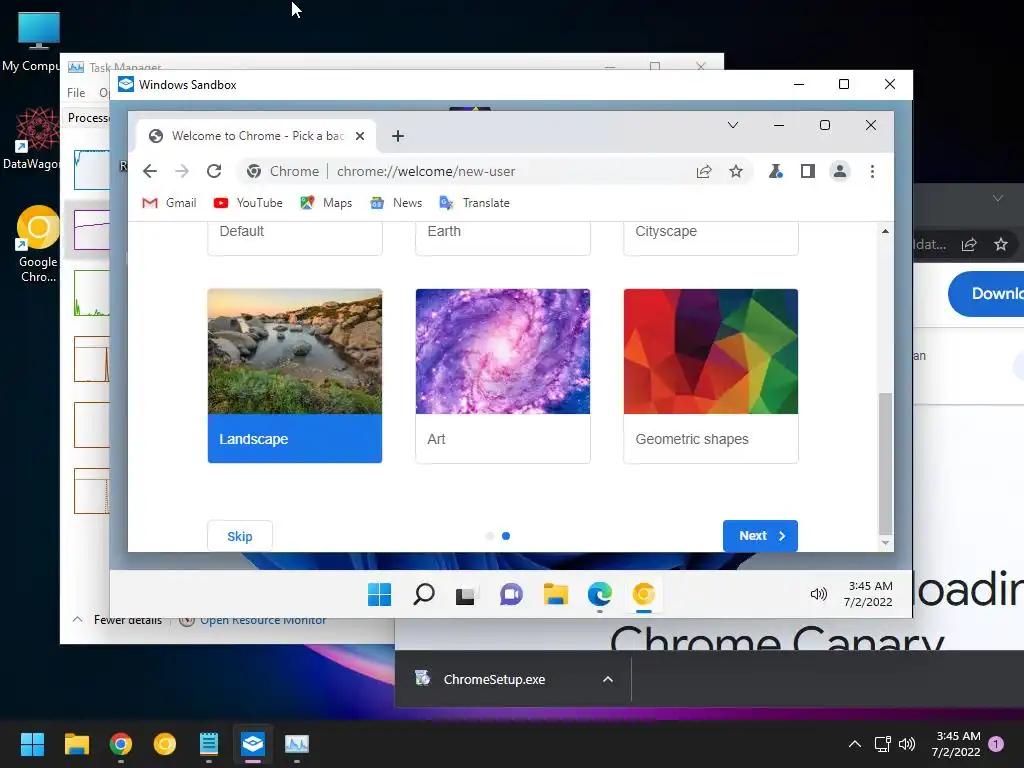
Task: Open the Maps bookmark
Action: (326, 203)
